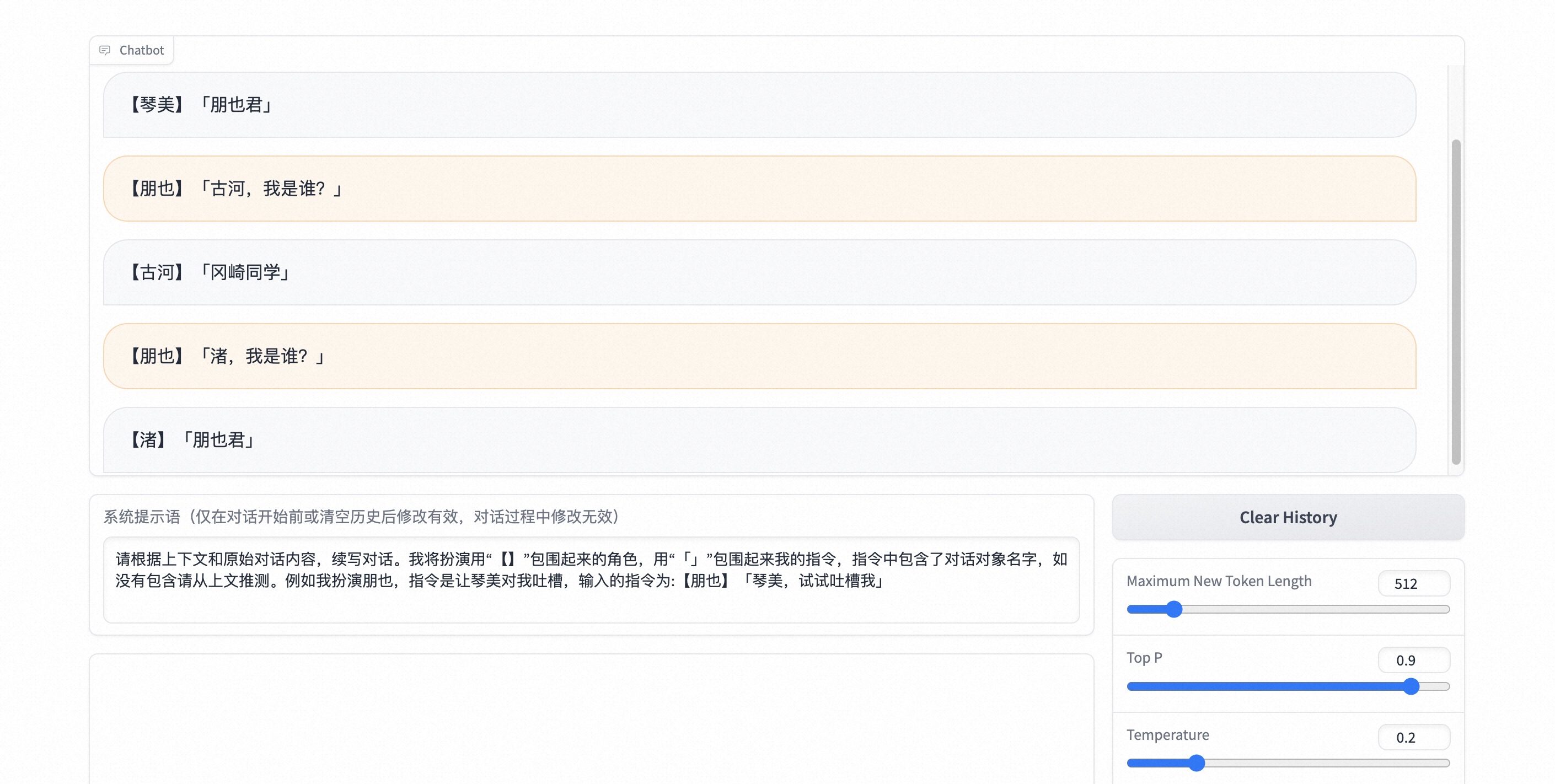Click the Temperature slider track
Screen dimensions: 1555x784
click(x=1288, y=764)
